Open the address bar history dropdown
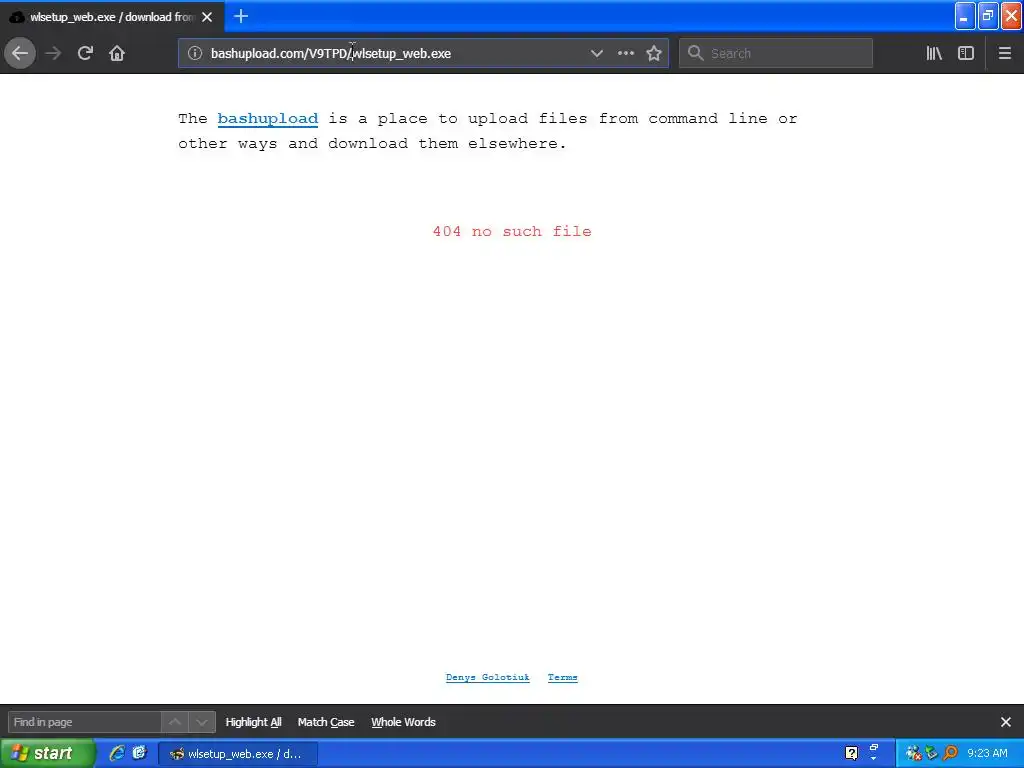Image resolution: width=1024 pixels, height=768 pixels. (x=596, y=53)
